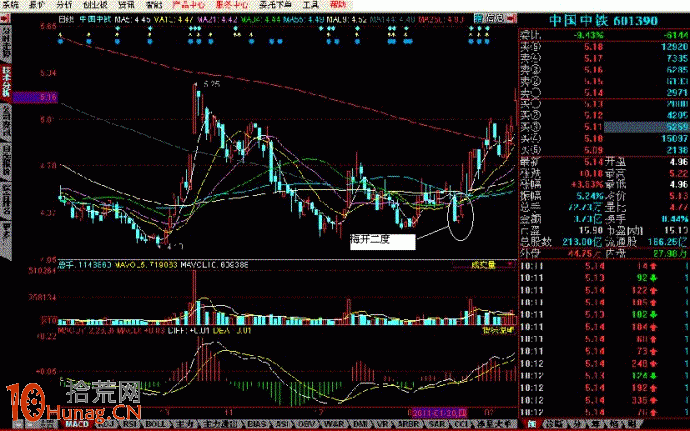
Task: Select the W&R indicator tab
Action: coord(333,424)
